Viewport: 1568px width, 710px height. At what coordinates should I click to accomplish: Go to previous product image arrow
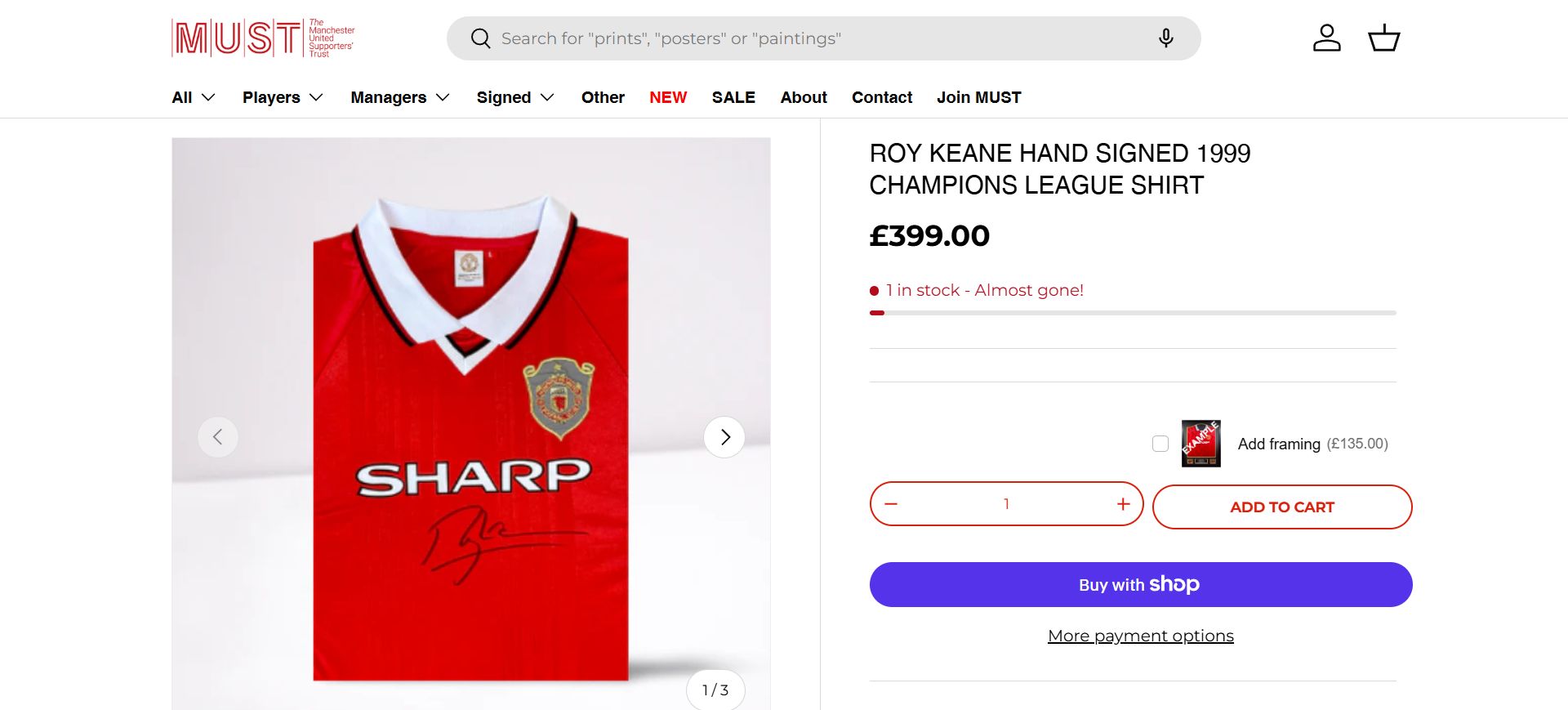click(x=218, y=437)
